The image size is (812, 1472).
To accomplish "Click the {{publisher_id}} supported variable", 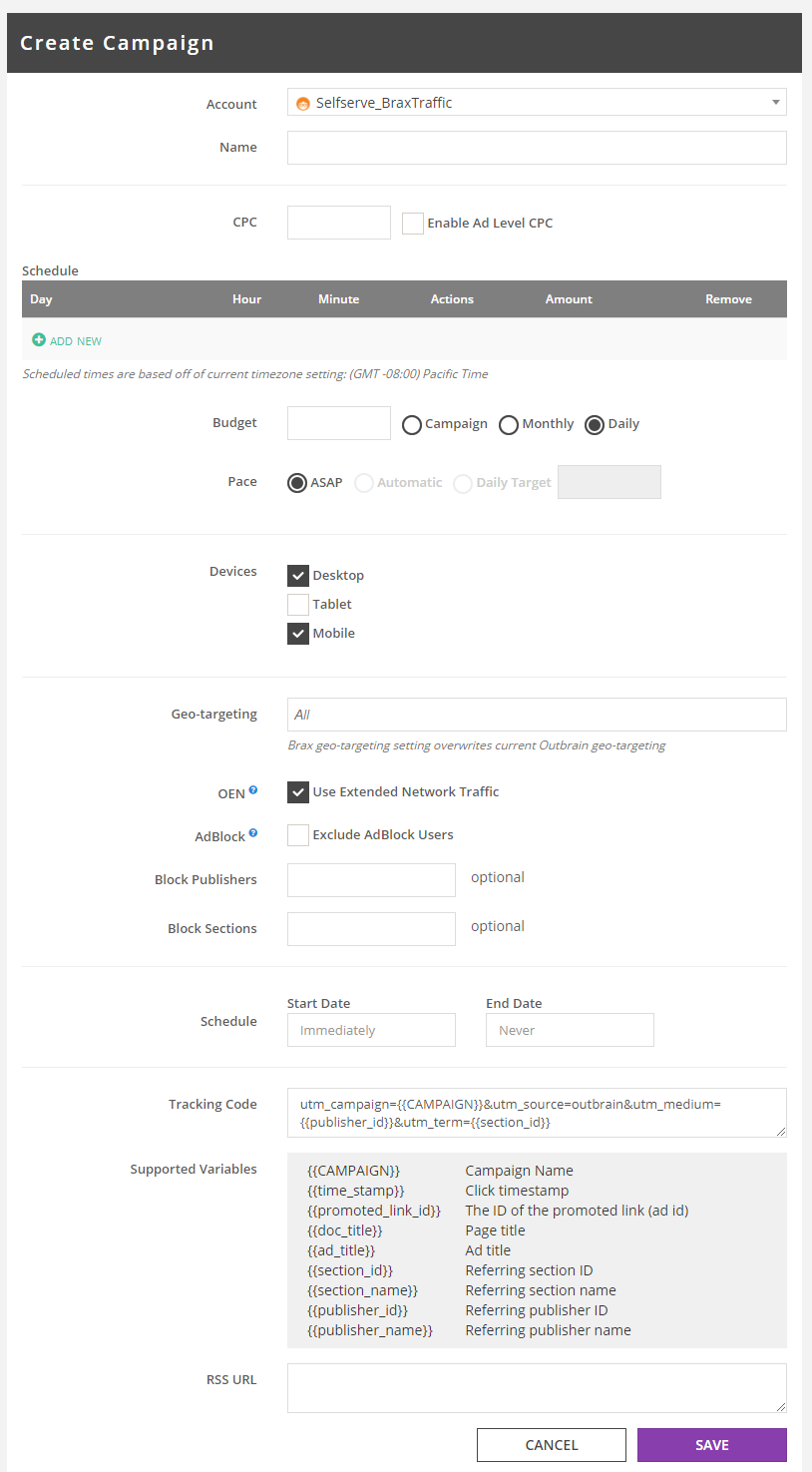I will pos(358,1310).
